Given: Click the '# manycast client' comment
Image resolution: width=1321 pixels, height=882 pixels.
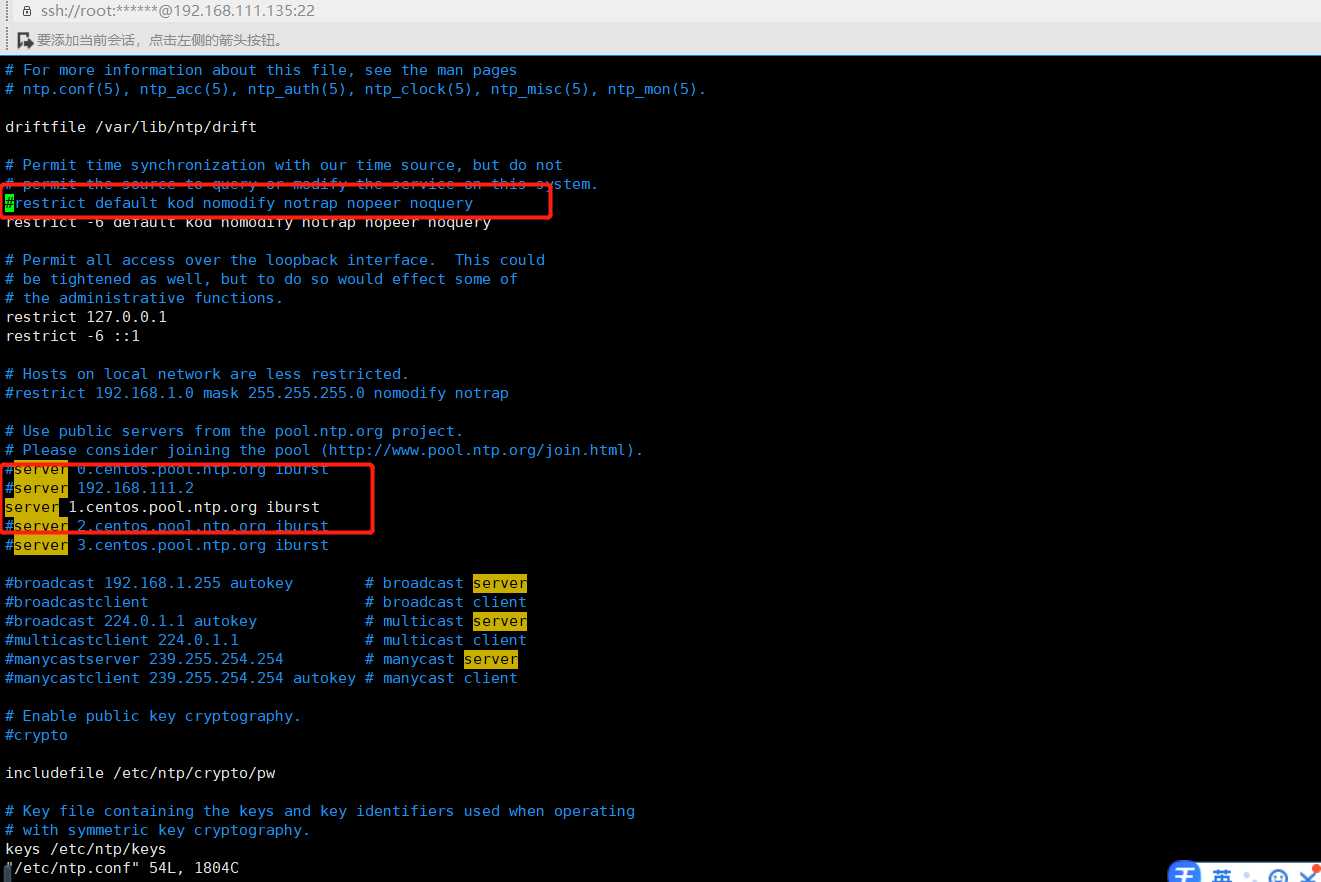Looking at the screenshot, I should 441,678.
